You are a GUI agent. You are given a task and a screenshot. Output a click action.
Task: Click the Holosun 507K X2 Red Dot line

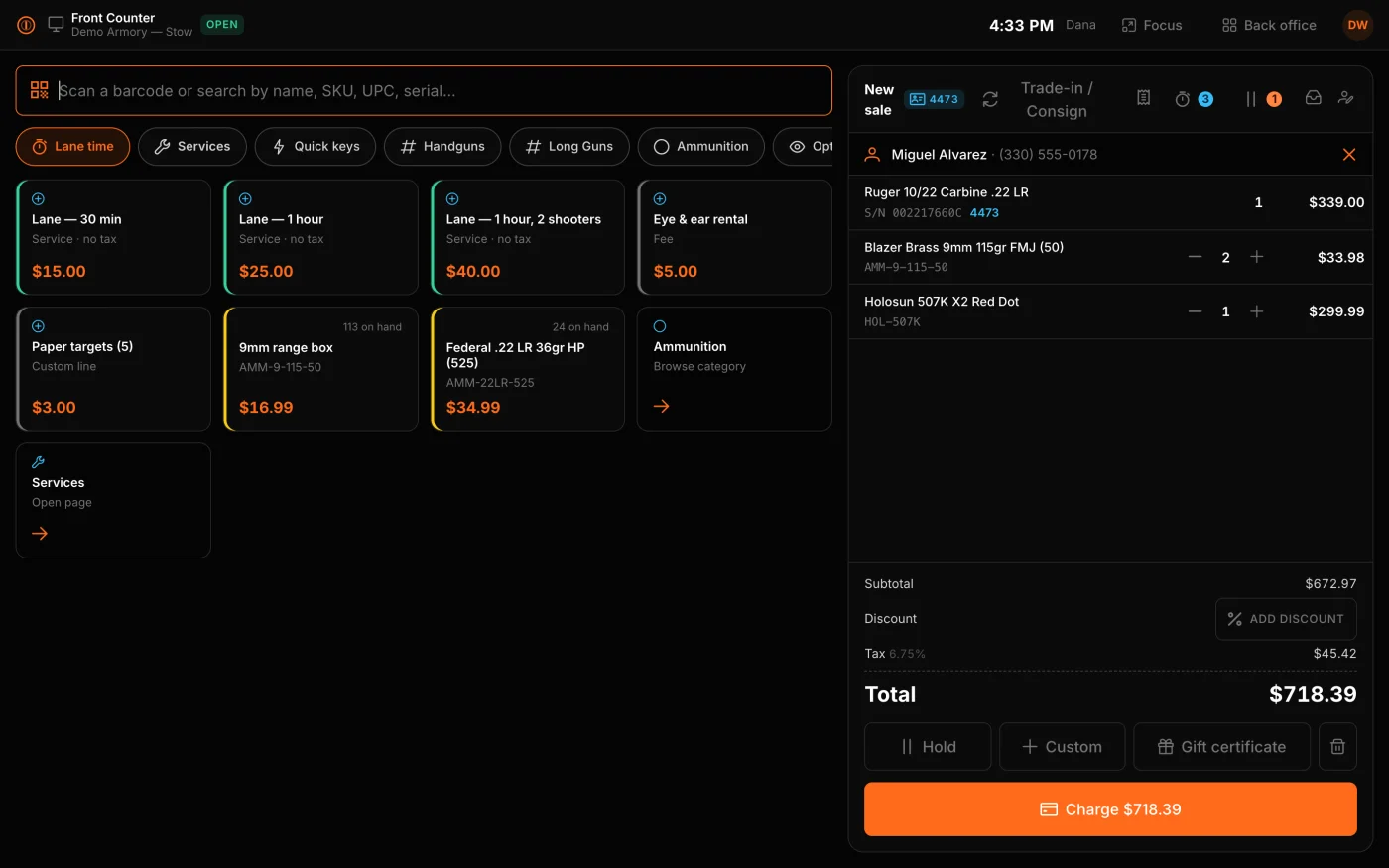pyautogui.click(x=1111, y=311)
